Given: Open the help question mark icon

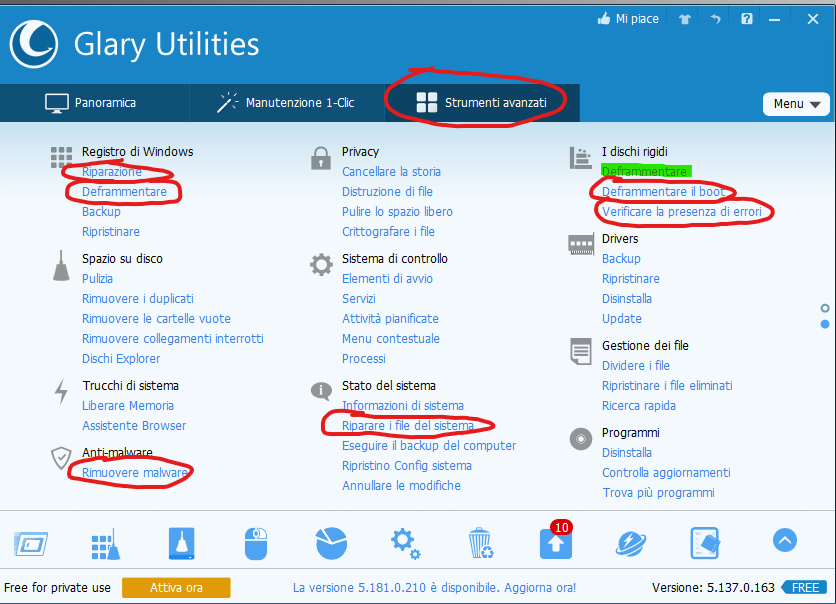Looking at the screenshot, I should point(746,19).
